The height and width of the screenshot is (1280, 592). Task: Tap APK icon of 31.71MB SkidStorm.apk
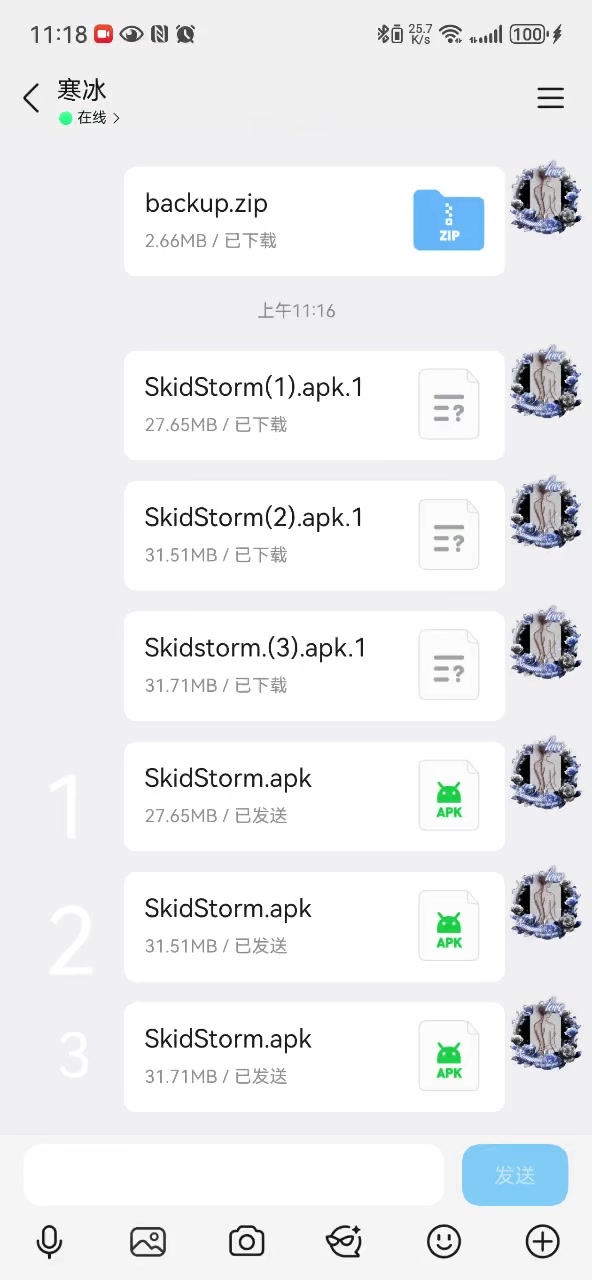click(x=449, y=1057)
